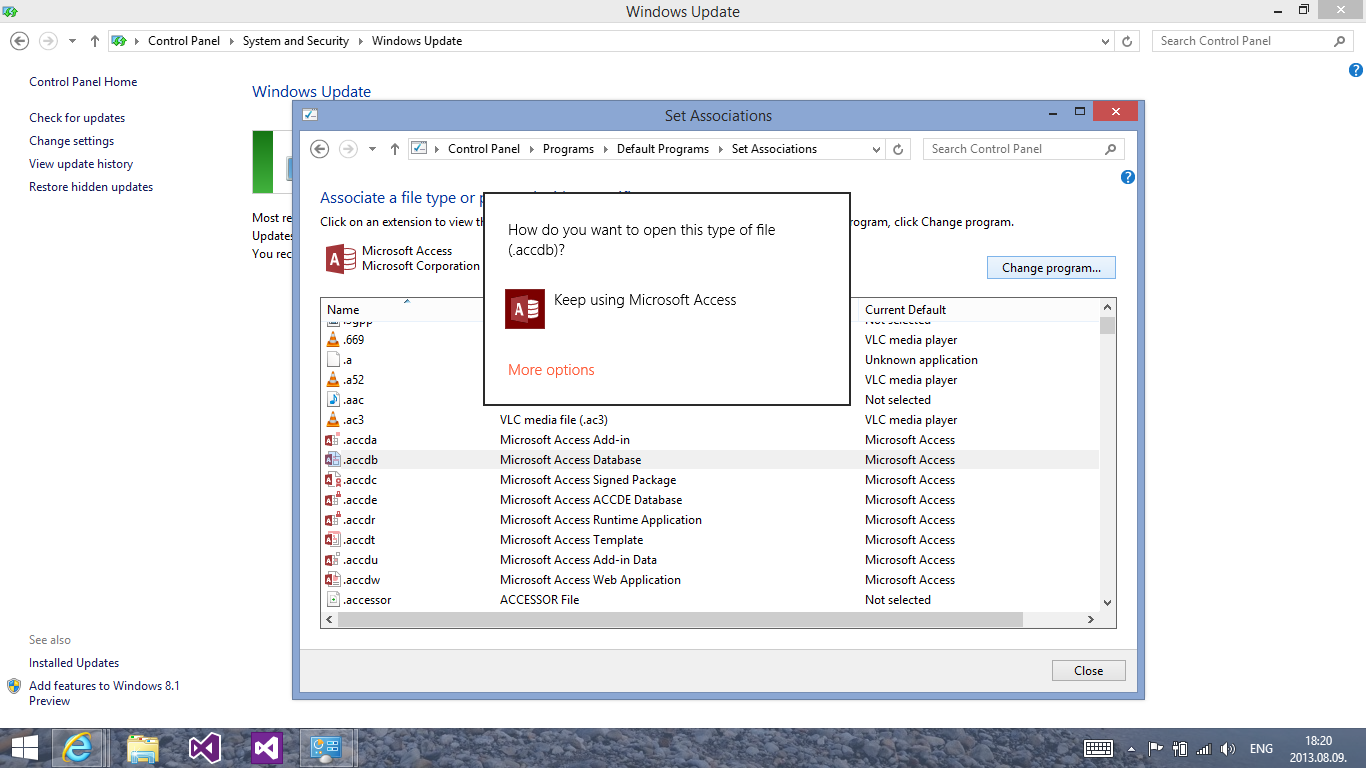The image size is (1366, 768).
Task: Refresh the Windows Update window
Action: [x=1127, y=41]
